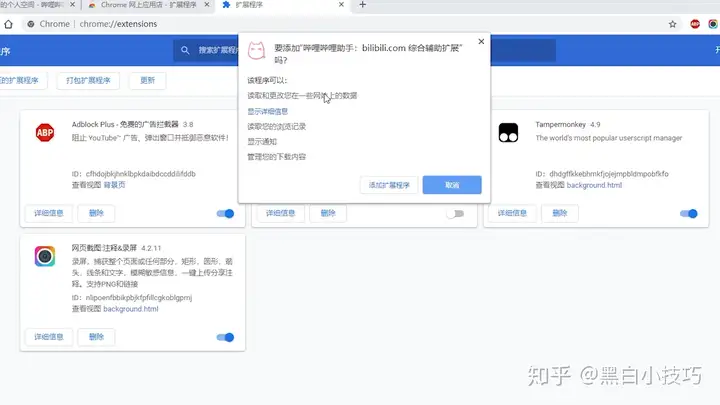This screenshot has width=720, height=405.
Task: Open 详细信息 for Tampermonkey
Action: 512,213
